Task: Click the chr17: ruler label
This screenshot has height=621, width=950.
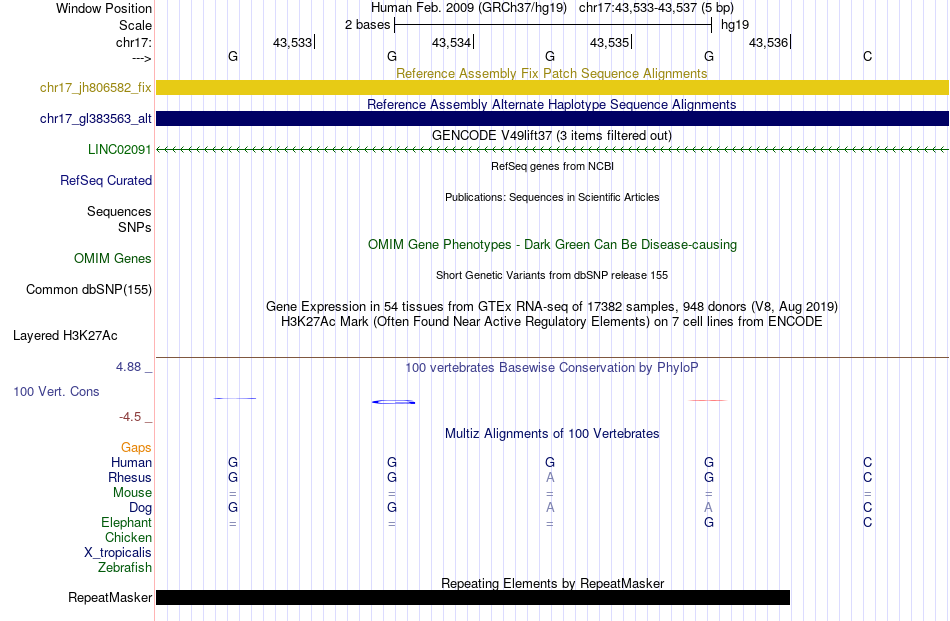Action: tap(133, 42)
